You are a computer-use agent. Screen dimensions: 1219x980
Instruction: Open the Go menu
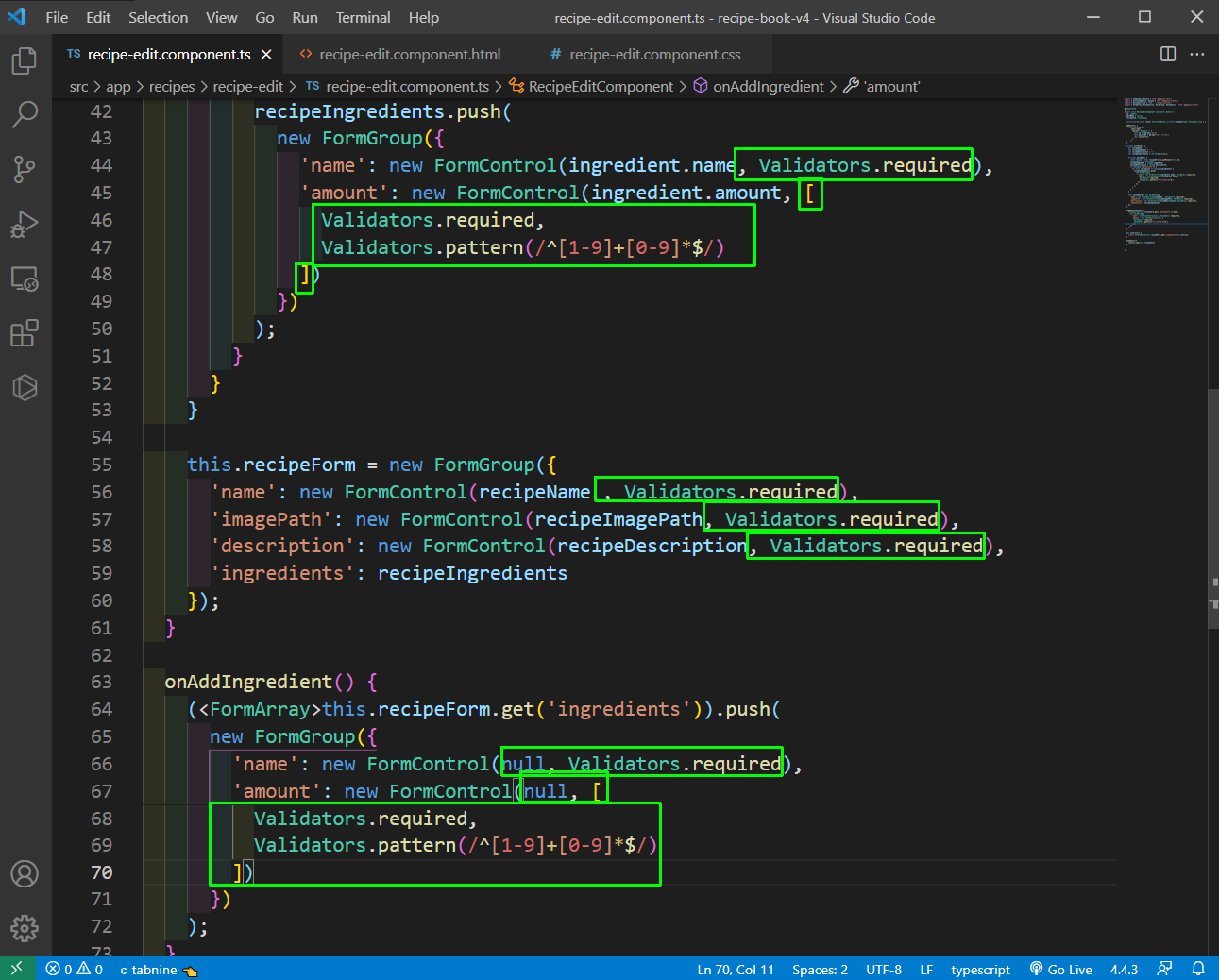[x=264, y=17]
